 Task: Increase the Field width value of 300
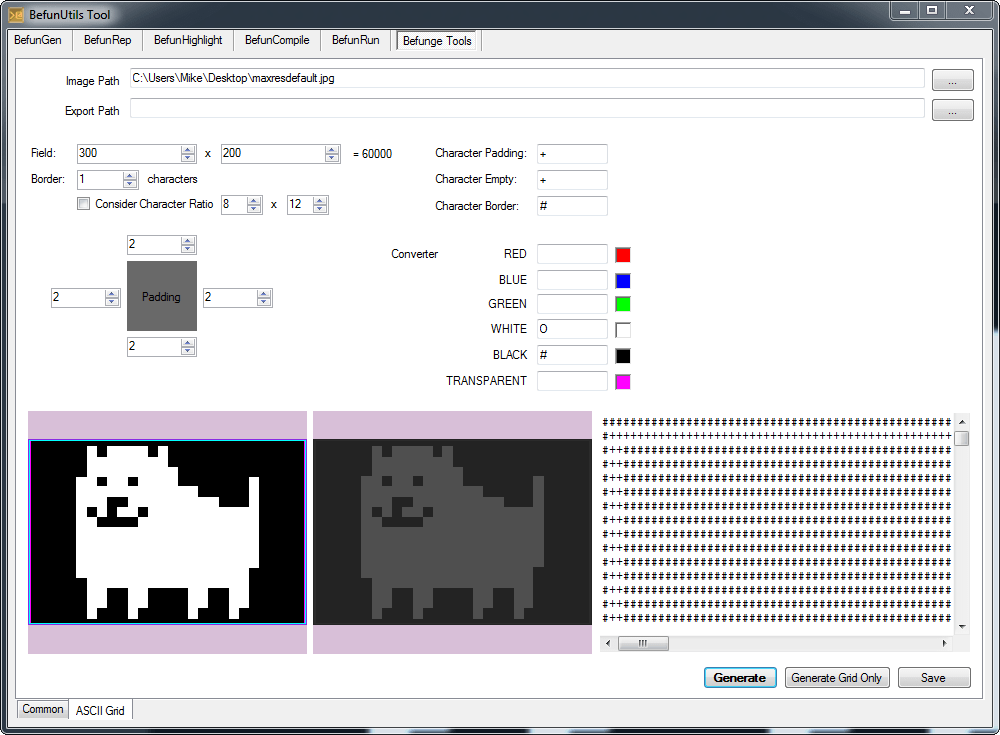188,150
